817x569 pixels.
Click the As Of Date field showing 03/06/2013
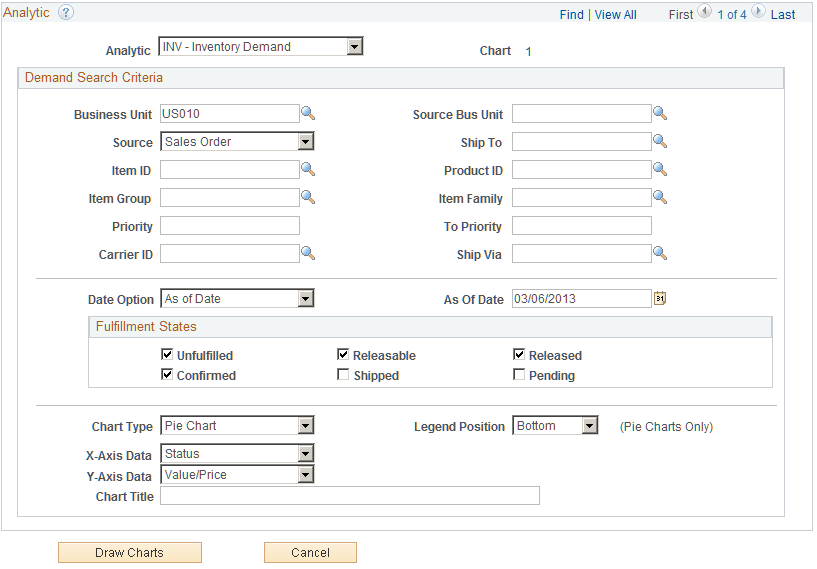coord(581,299)
